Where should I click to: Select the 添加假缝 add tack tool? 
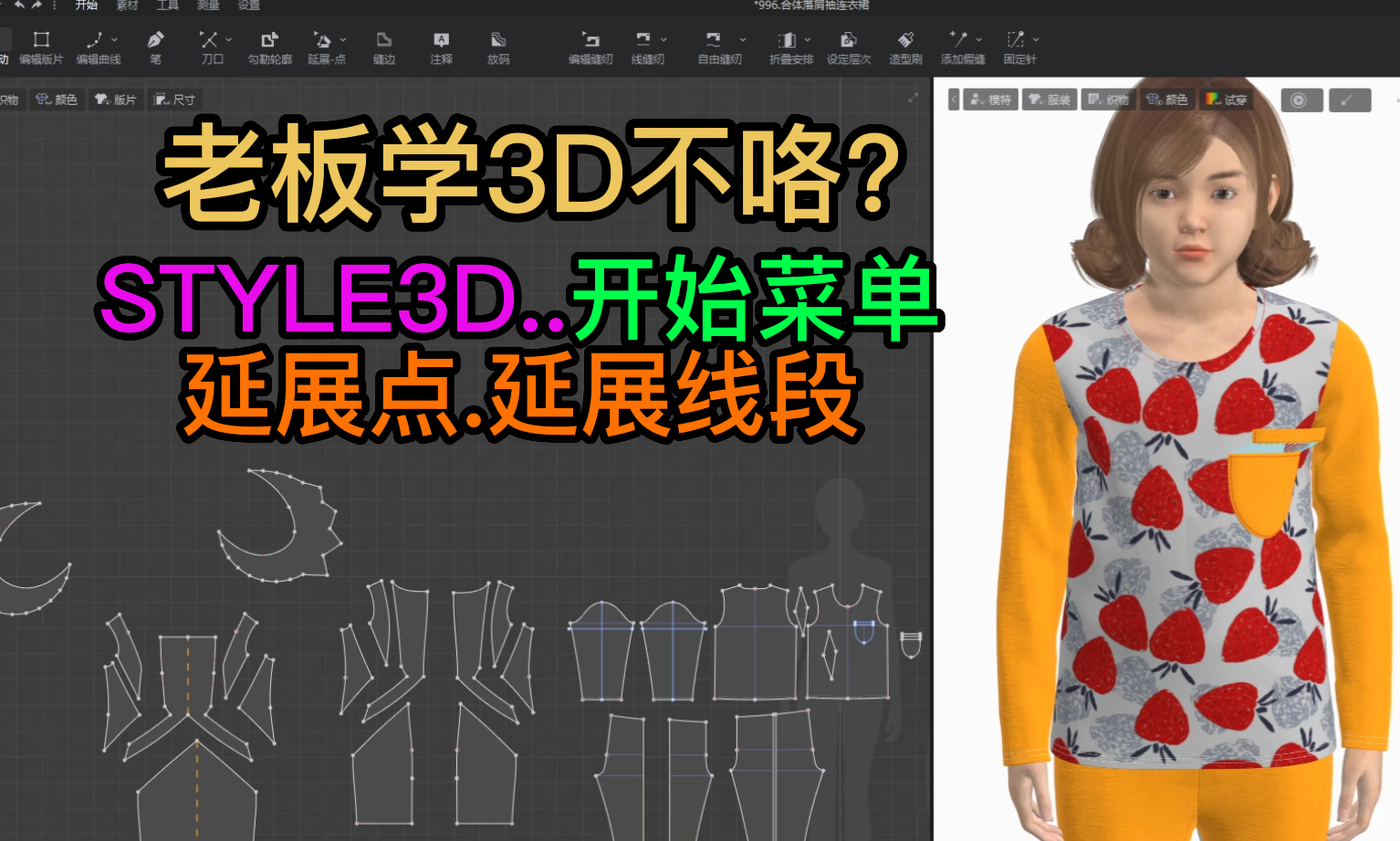(963, 47)
